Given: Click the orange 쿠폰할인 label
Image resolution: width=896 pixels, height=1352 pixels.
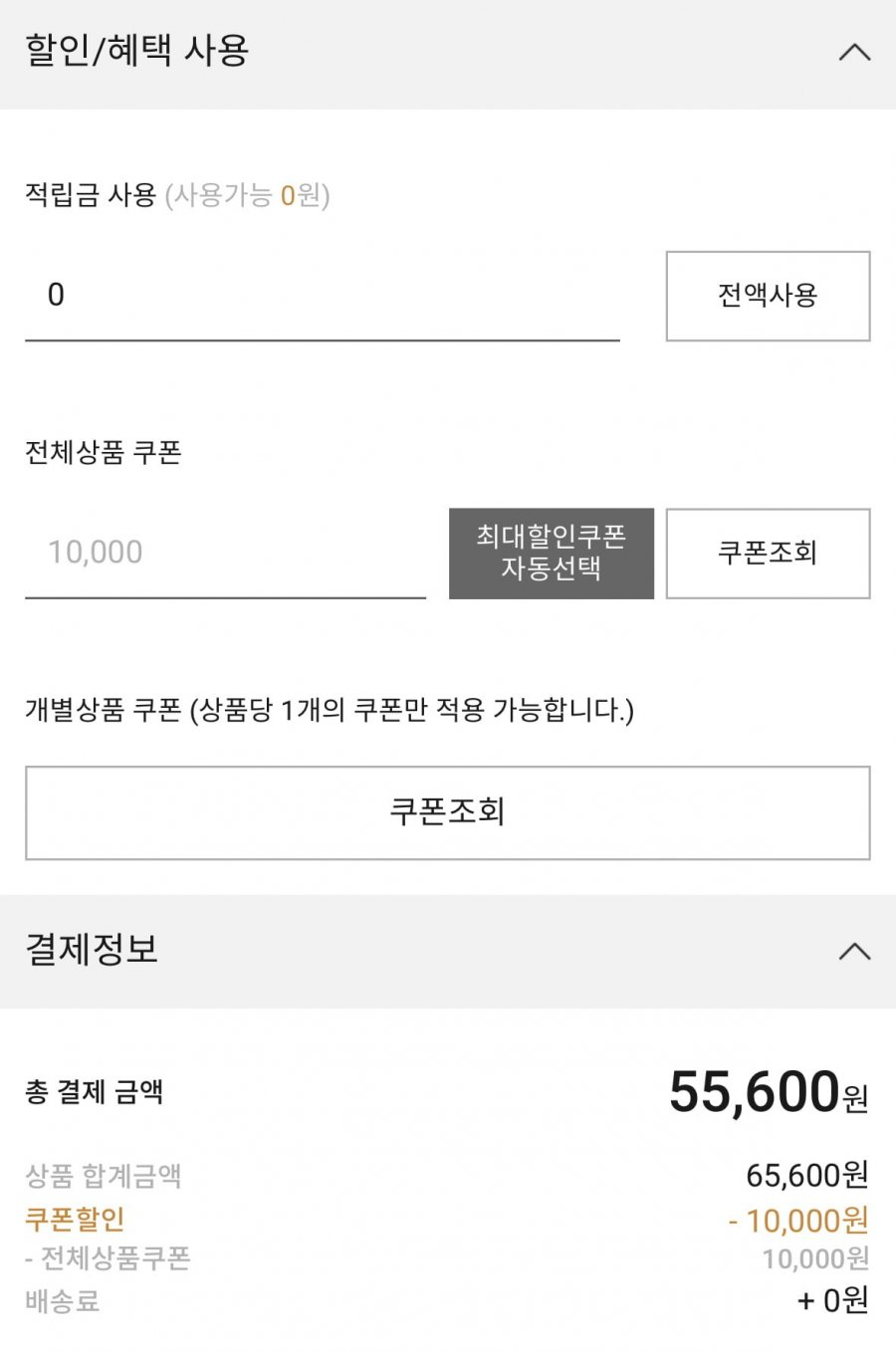Looking at the screenshot, I should pyautogui.click(x=75, y=1219).
